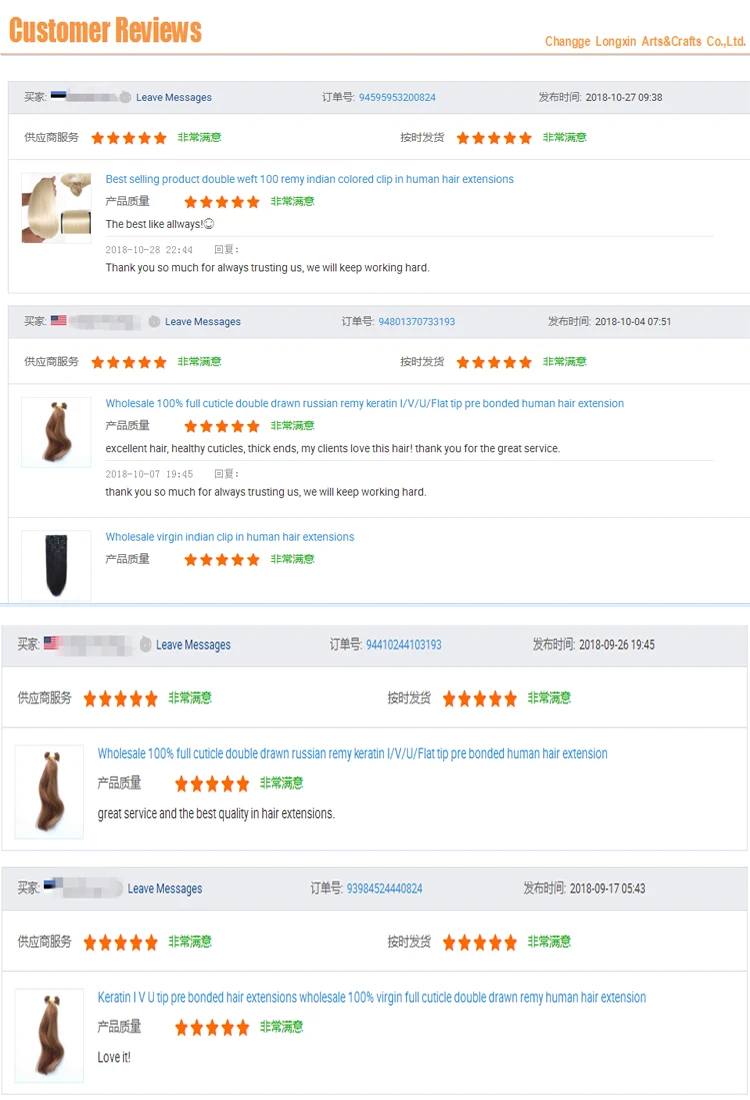
Task: Open russian remy keratin link above 'excellent hair' review
Action: [x=364, y=404]
